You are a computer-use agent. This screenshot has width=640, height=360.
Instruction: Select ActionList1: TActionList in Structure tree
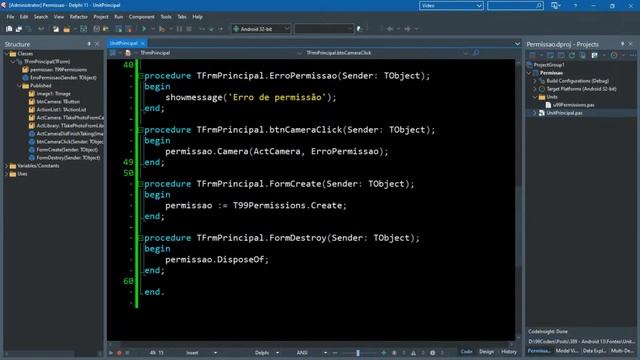pos(61,110)
